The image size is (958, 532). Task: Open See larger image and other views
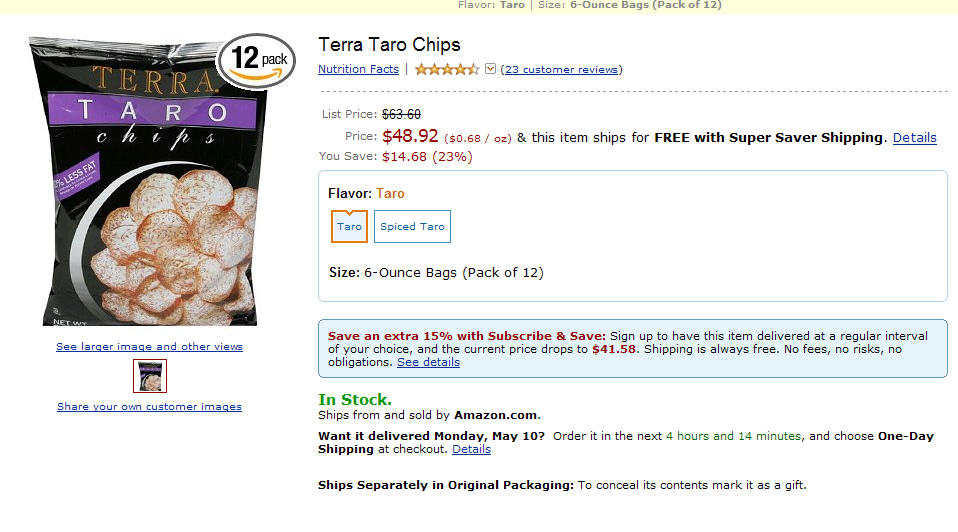[x=149, y=346]
